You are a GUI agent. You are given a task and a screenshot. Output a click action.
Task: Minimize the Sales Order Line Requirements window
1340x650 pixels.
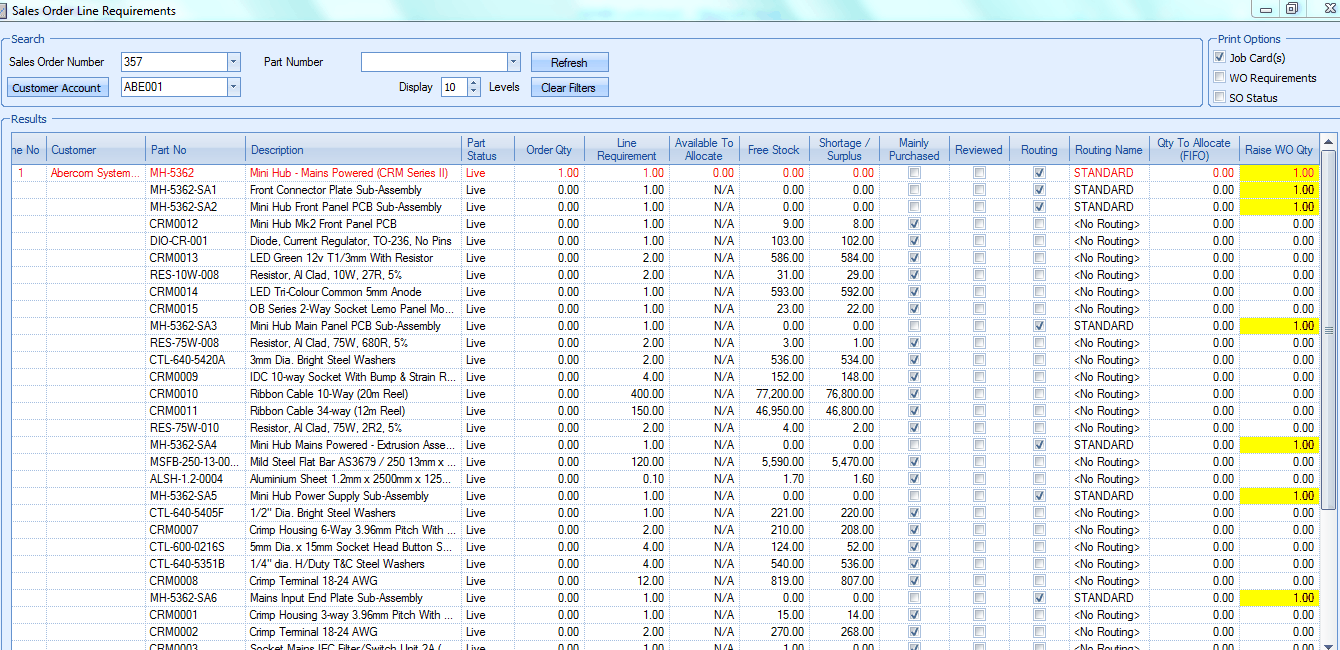click(1267, 9)
